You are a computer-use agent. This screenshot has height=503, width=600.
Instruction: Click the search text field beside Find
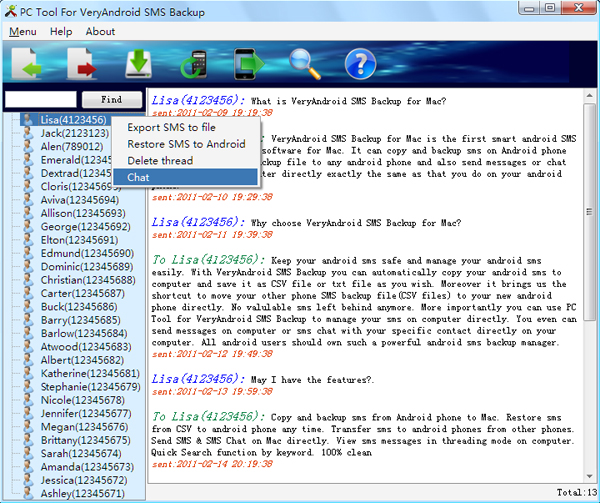point(41,100)
